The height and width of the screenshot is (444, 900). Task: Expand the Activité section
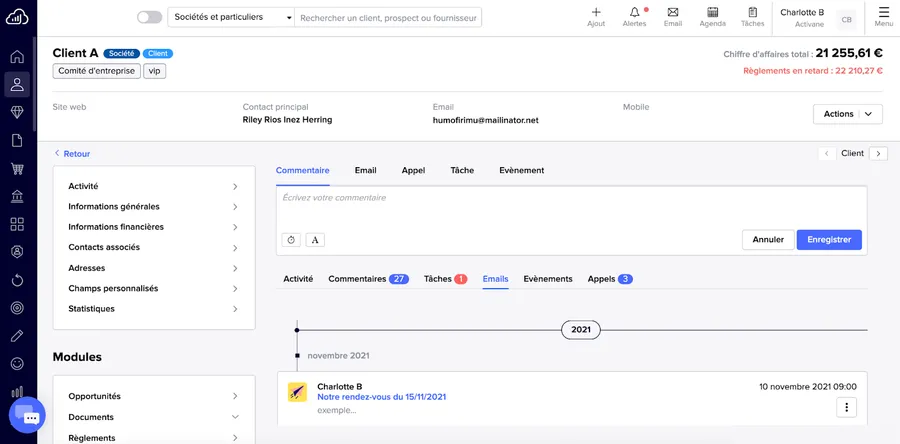tap(154, 186)
